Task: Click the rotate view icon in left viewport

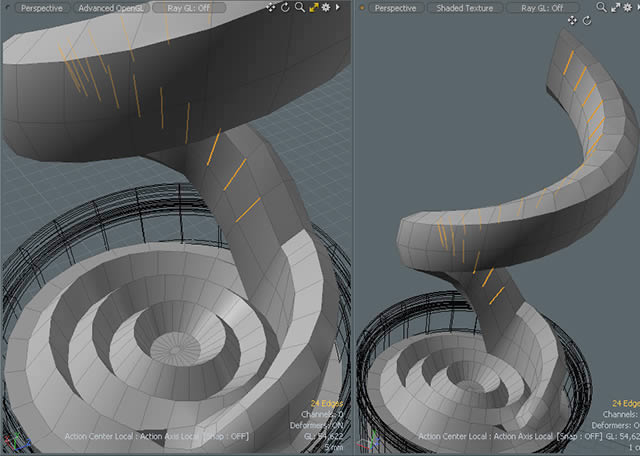Action: [x=285, y=7]
